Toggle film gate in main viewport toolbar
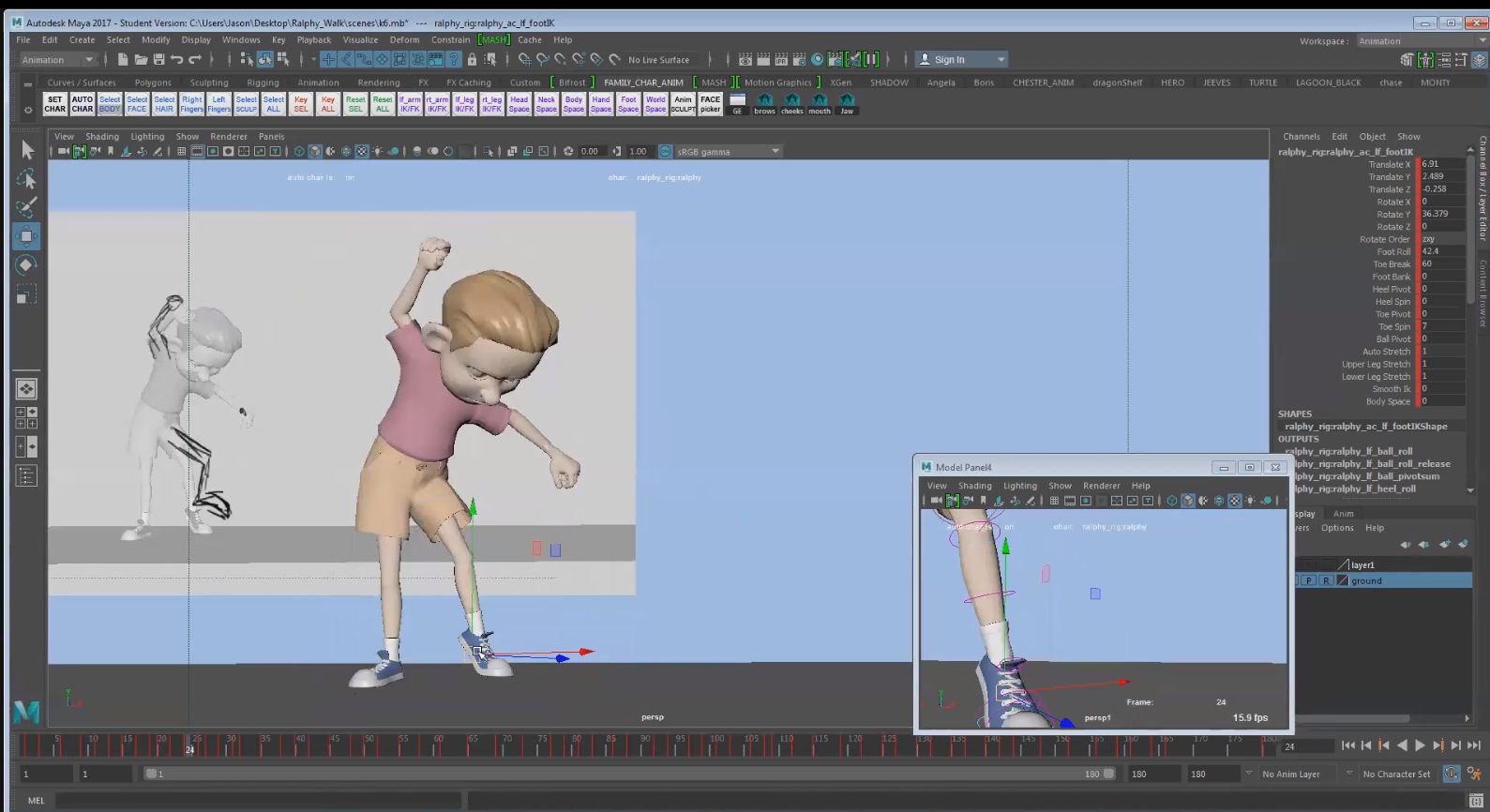 point(197,151)
